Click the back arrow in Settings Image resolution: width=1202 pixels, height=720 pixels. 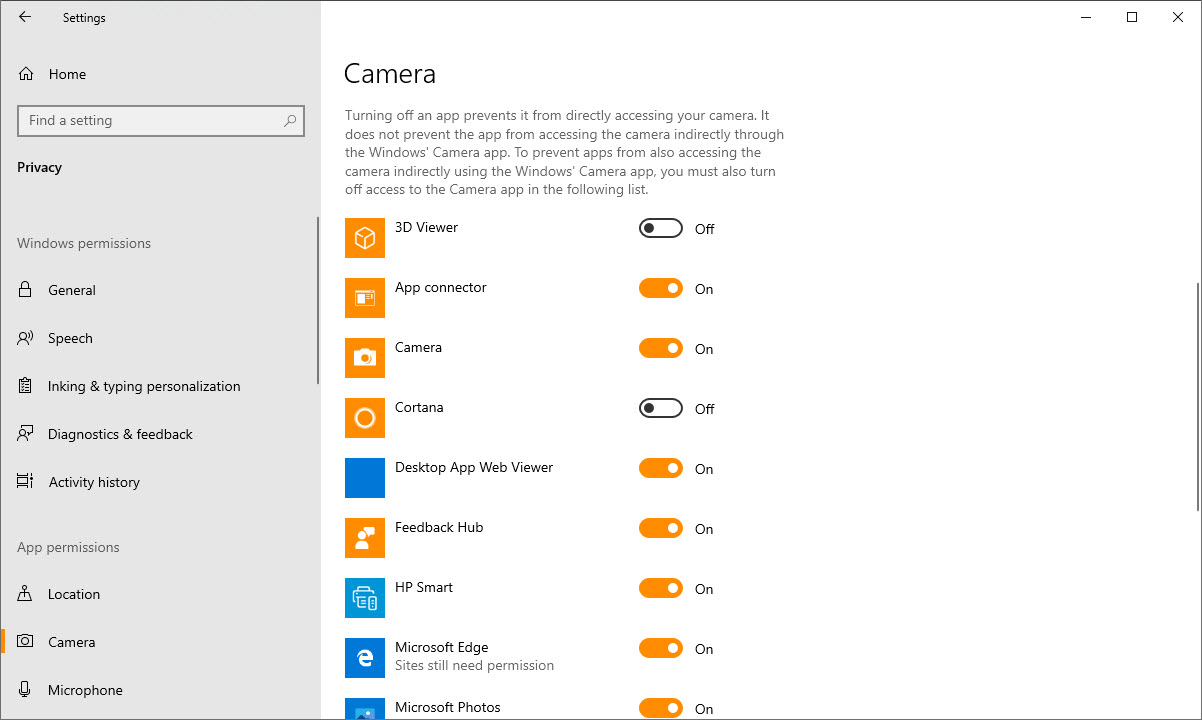25,17
